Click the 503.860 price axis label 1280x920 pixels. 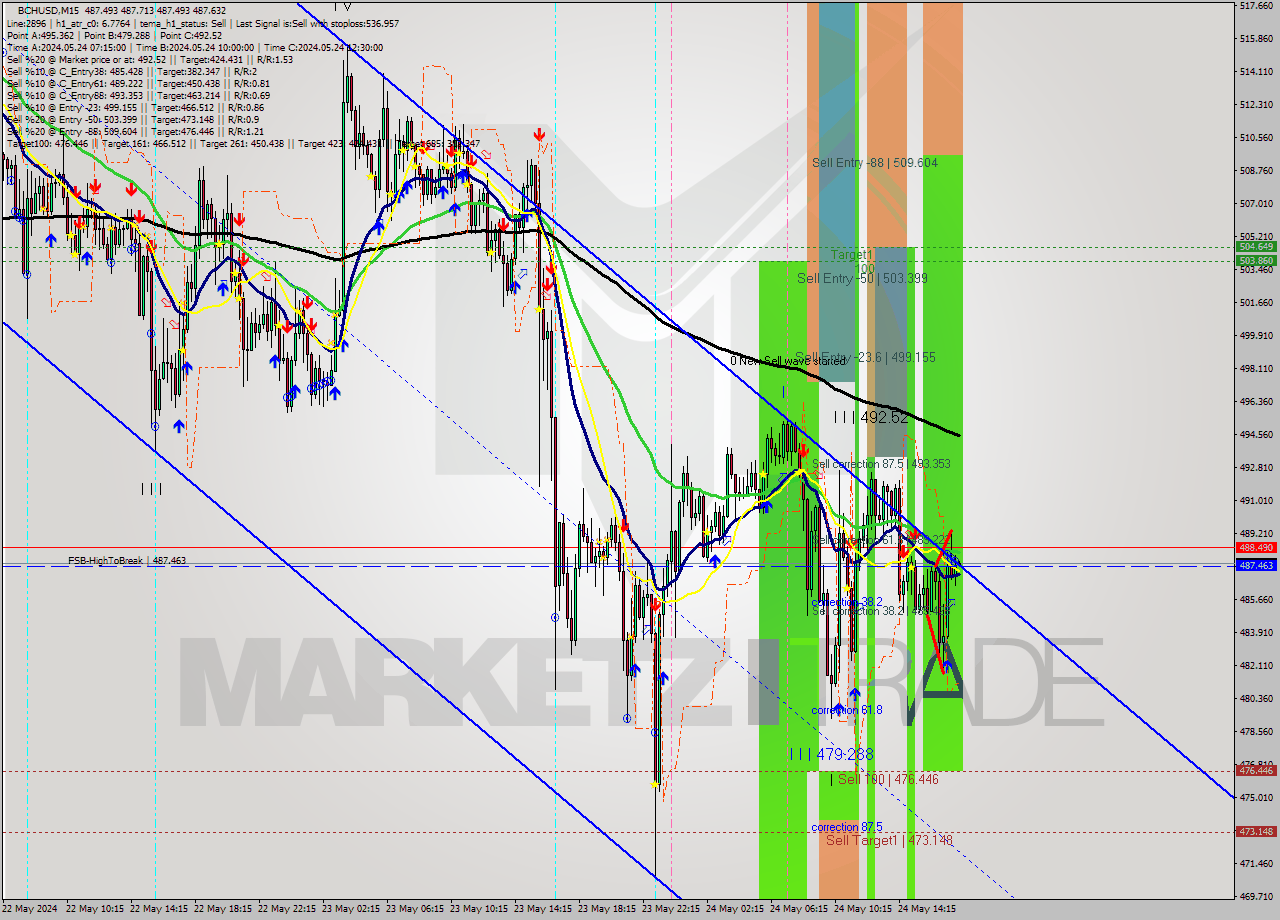click(x=1256, y=260)
